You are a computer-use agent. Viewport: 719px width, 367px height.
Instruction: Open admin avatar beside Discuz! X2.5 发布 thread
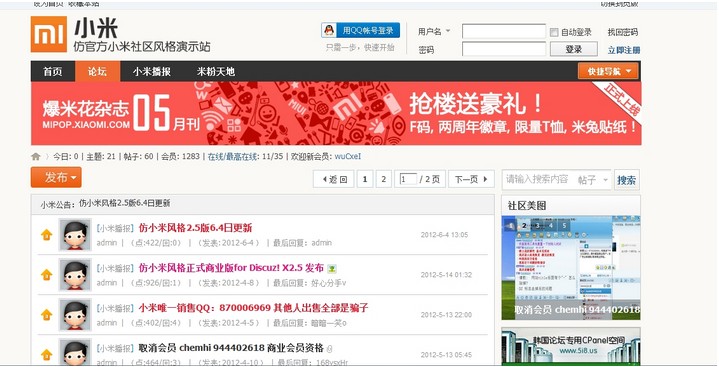click(x=75, y=274)
